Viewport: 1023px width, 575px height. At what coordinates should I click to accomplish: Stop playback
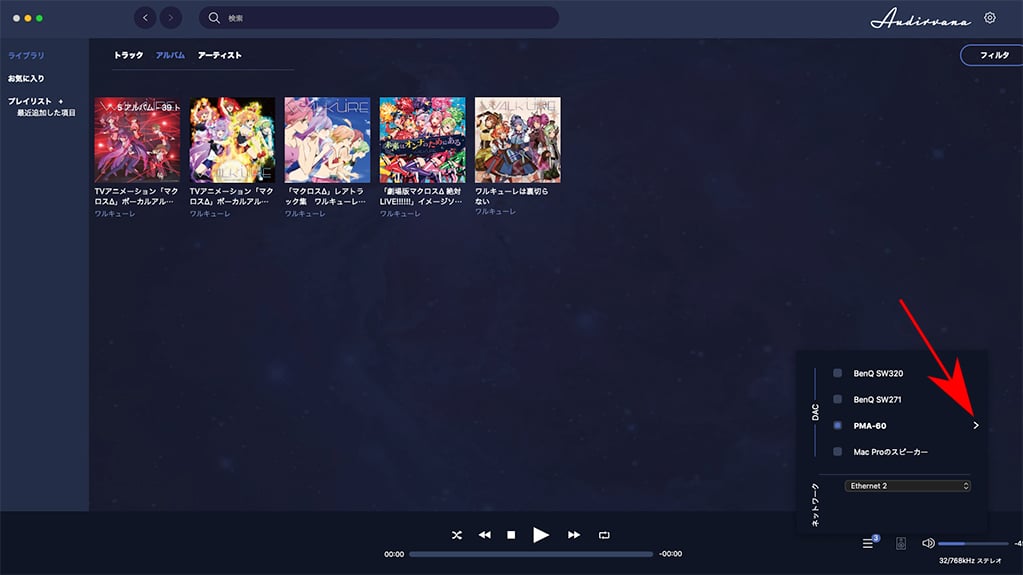click(512, 535)
